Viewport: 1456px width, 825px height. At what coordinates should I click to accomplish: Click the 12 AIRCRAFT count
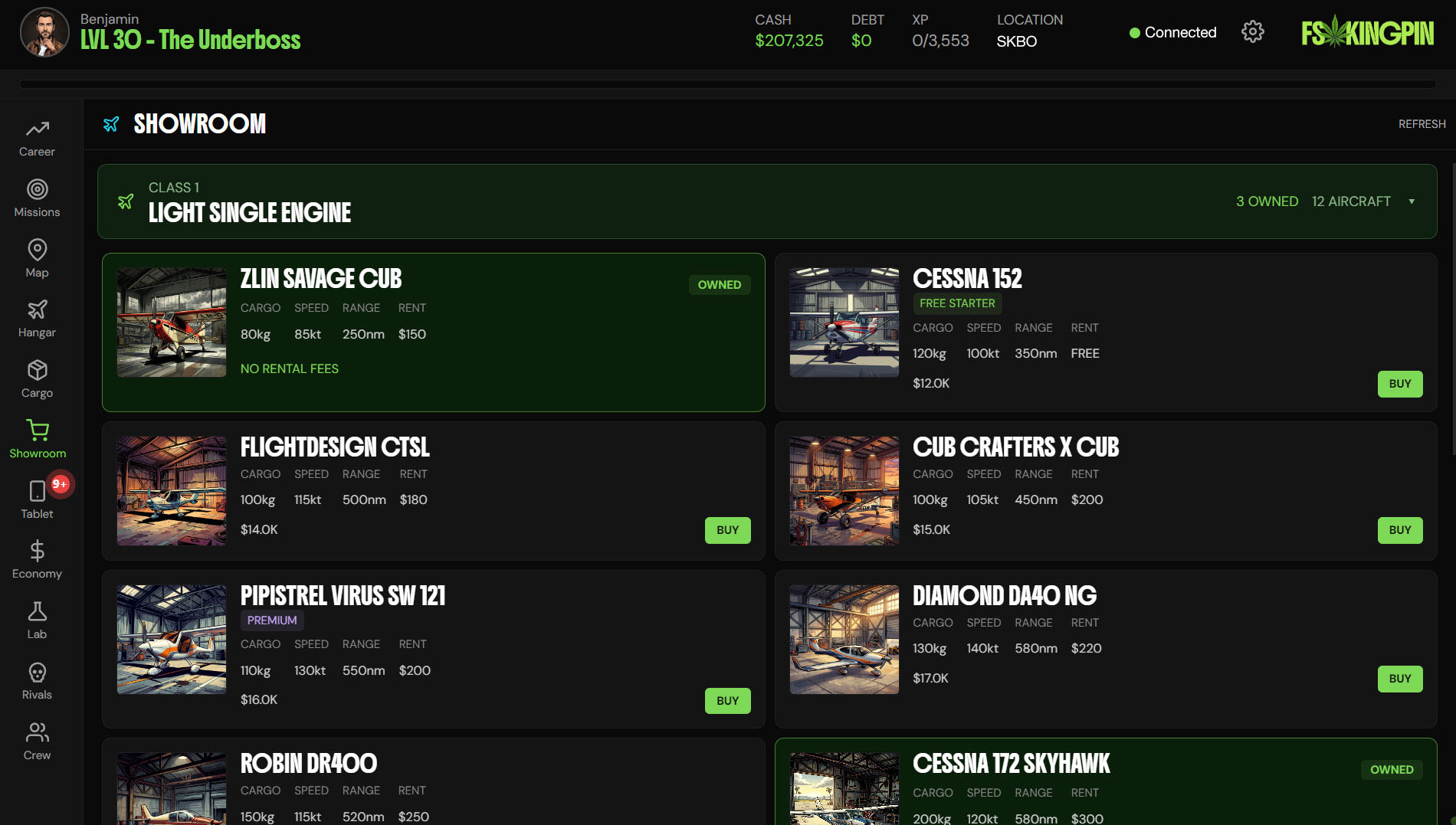tap(1351, 201)
